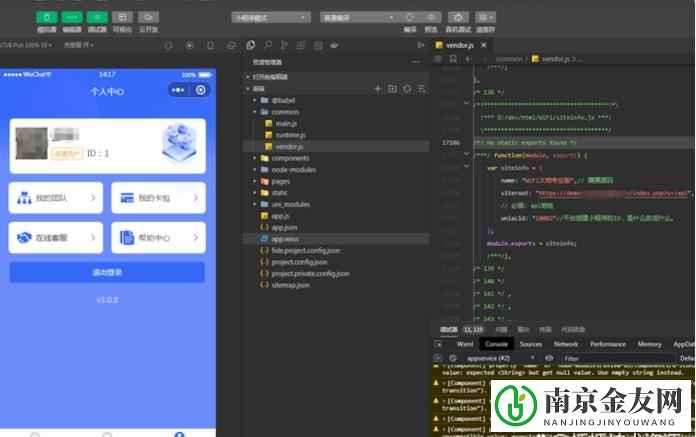Click the cloud development icon
Screen dimensions: 696x437
click(x=148, y=17)
